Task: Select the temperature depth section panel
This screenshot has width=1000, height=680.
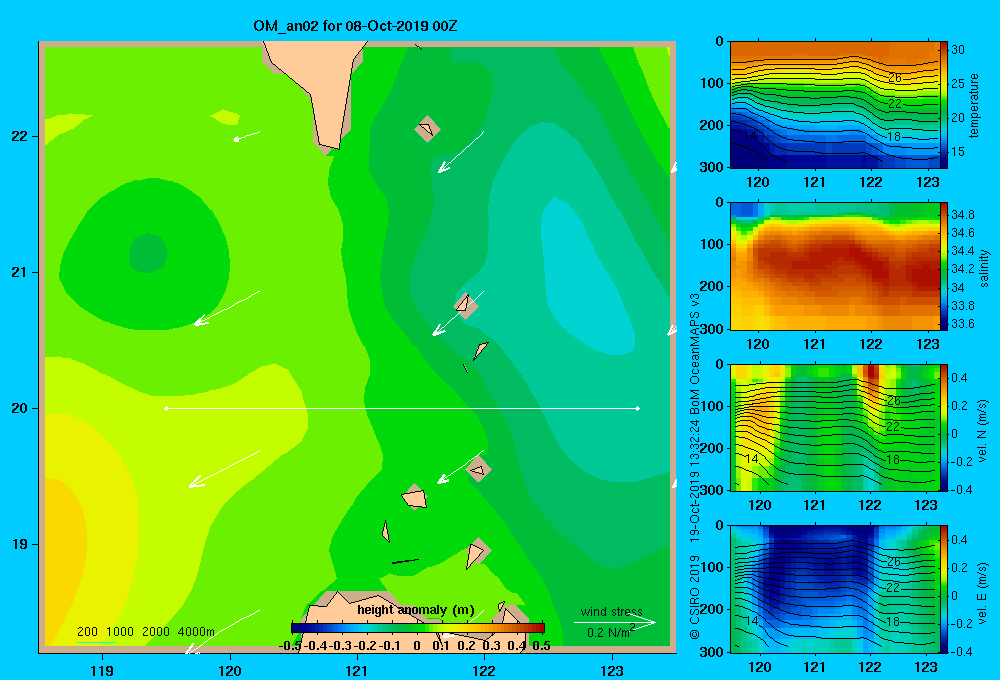Action: tap(834, 105)
